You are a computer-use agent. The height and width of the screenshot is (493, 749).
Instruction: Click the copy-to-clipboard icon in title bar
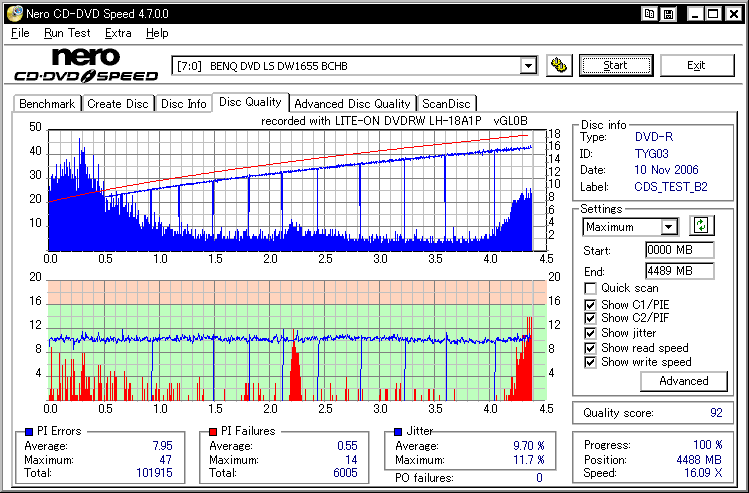coord(649,14)
